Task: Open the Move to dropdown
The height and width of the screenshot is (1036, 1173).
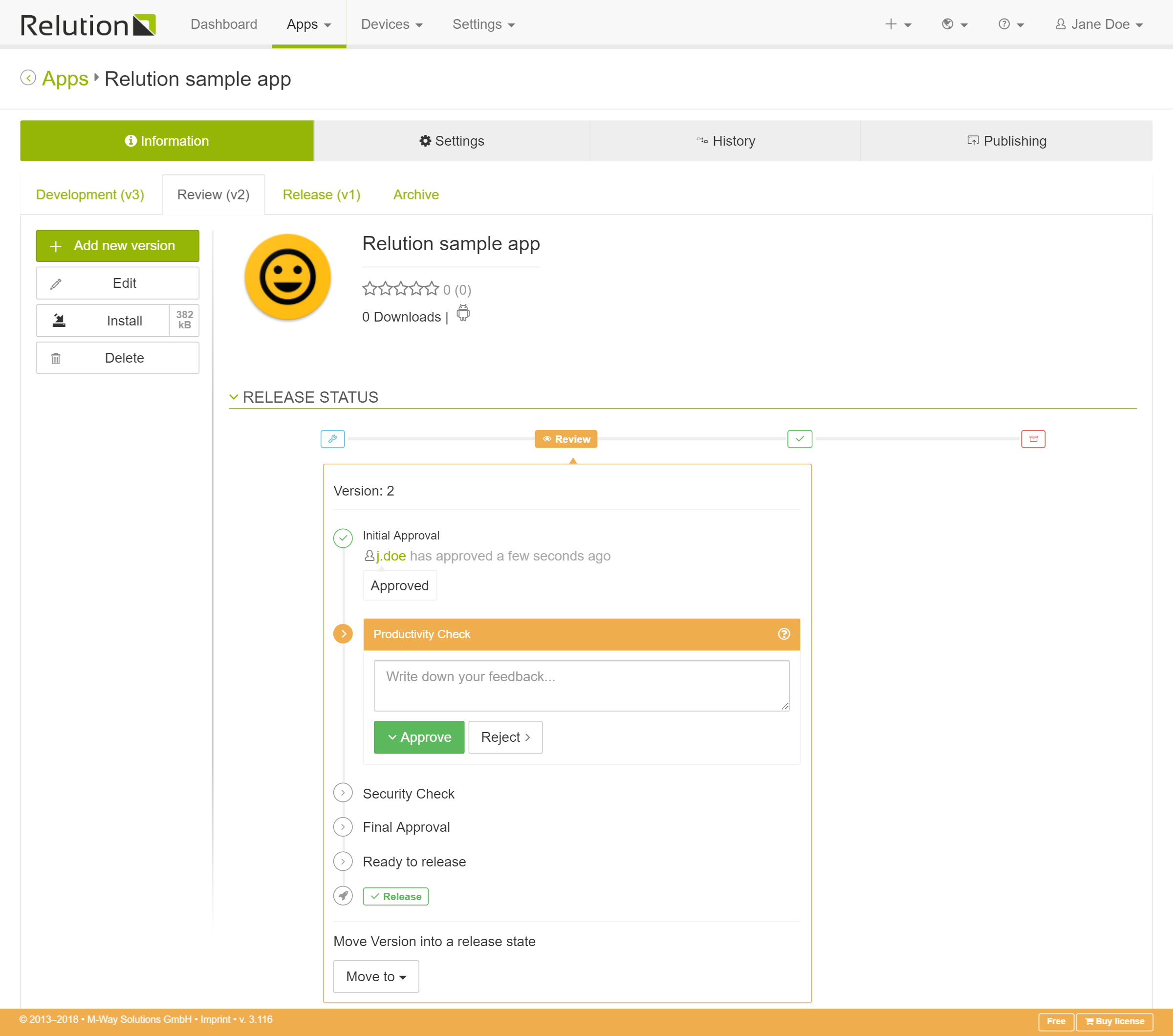Action: point(376,976)
